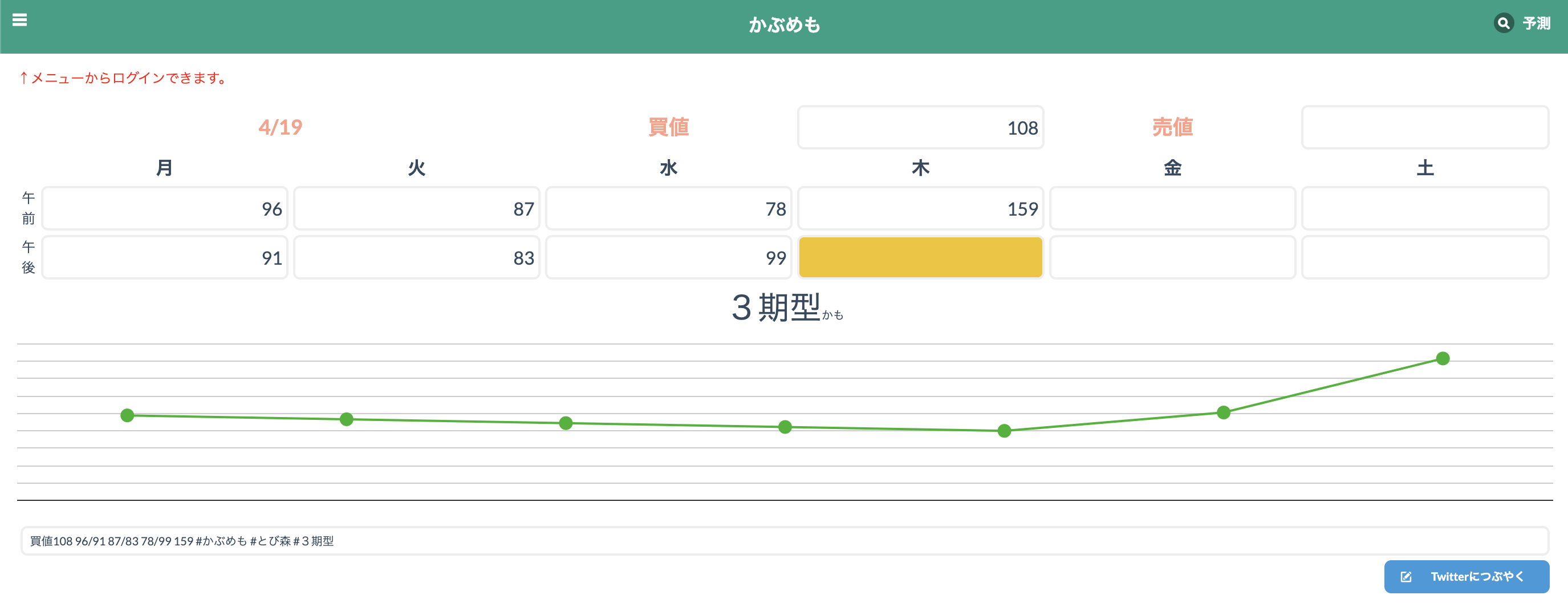
Task: Click the first green chart data point
Action: (x=127, y=415)
